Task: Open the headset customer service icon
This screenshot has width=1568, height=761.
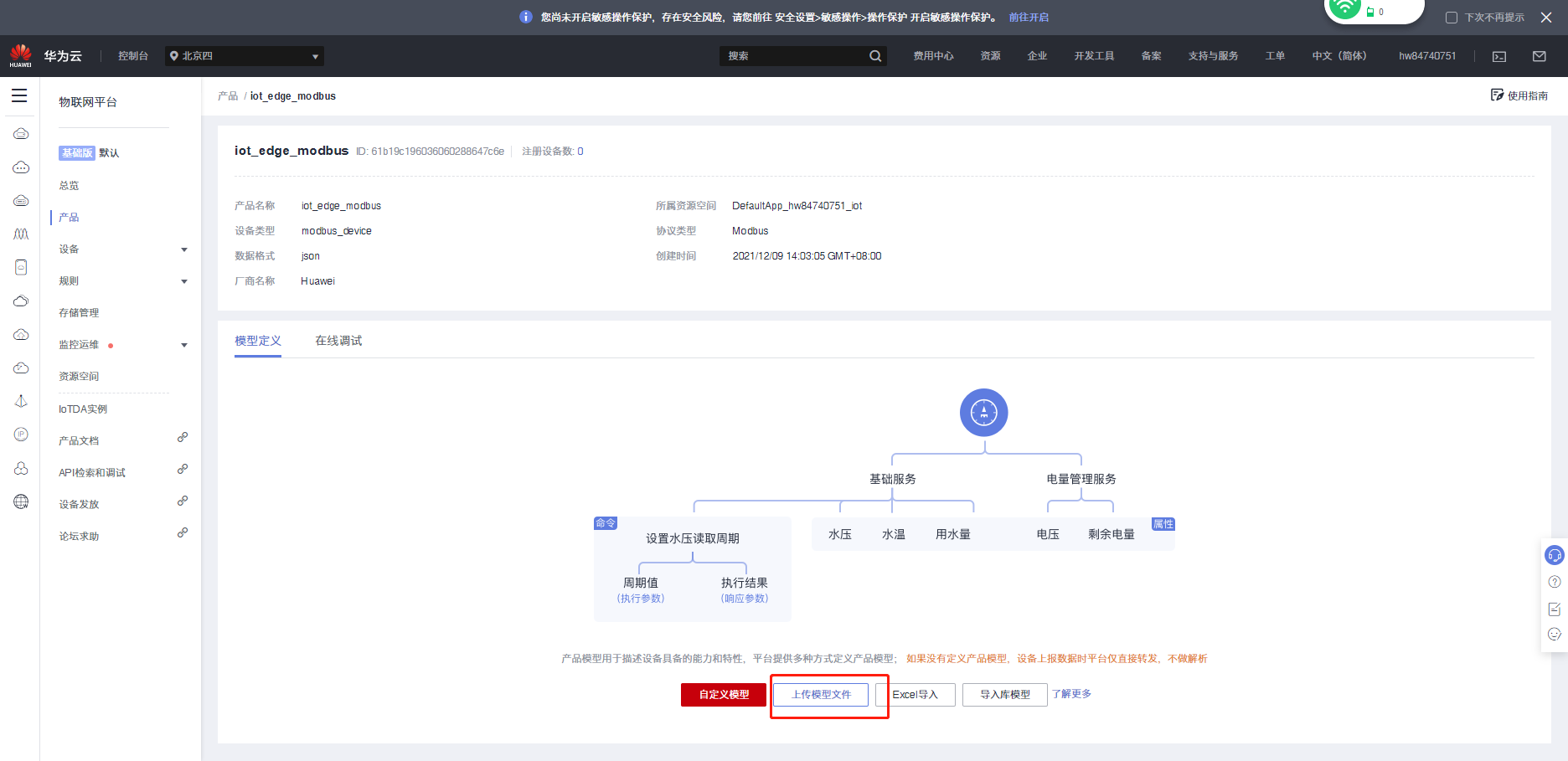Action: coord(1555,555)
